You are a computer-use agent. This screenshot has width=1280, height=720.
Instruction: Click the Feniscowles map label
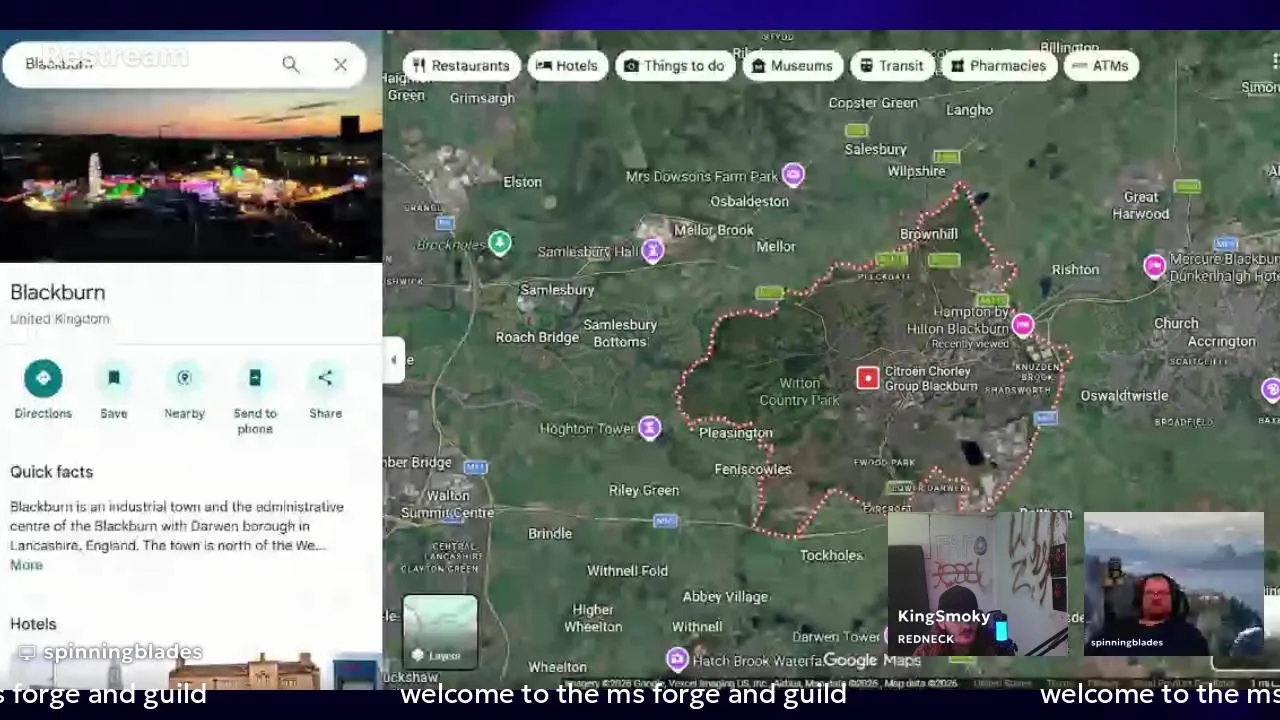[x=753, y=469]
